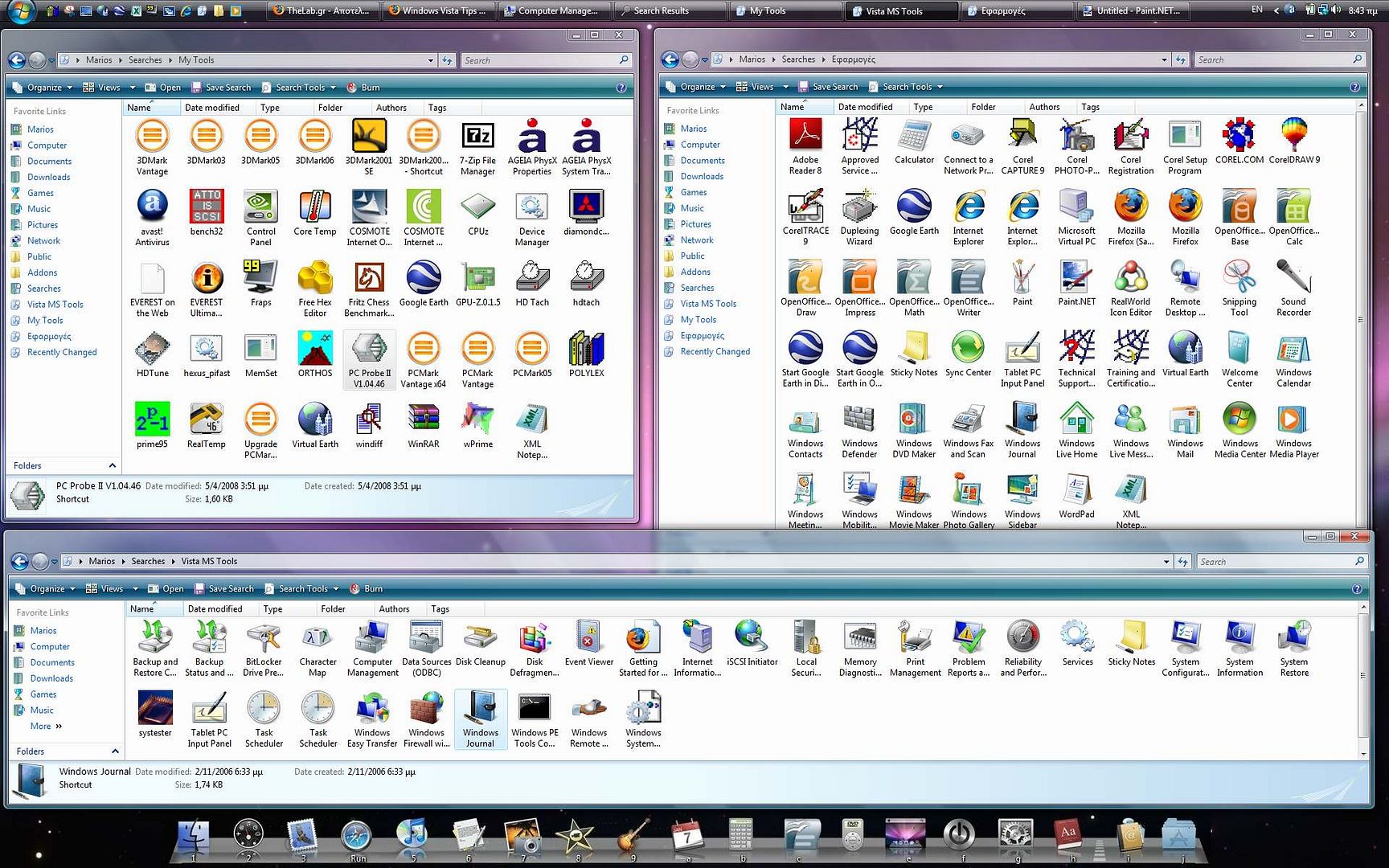The width and height of the screenshot is (1389, 868).
Task: Select Fritz Chess Benchmark icon
Action: point(369,289)
